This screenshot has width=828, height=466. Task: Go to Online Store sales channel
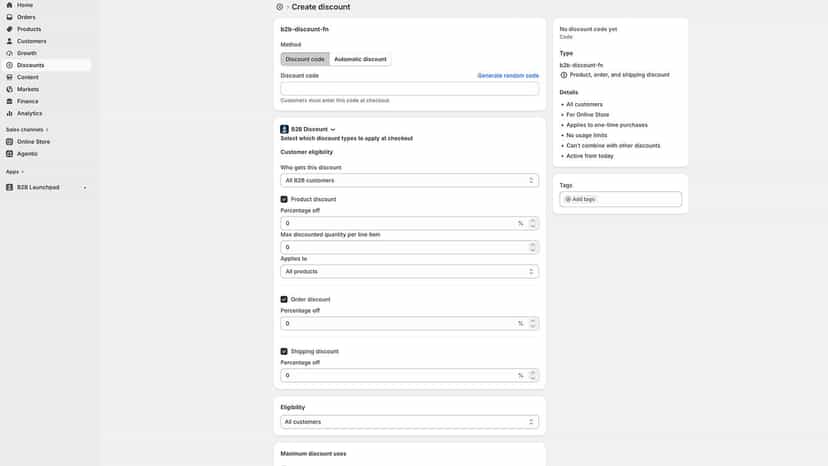(x=33, y=142)
